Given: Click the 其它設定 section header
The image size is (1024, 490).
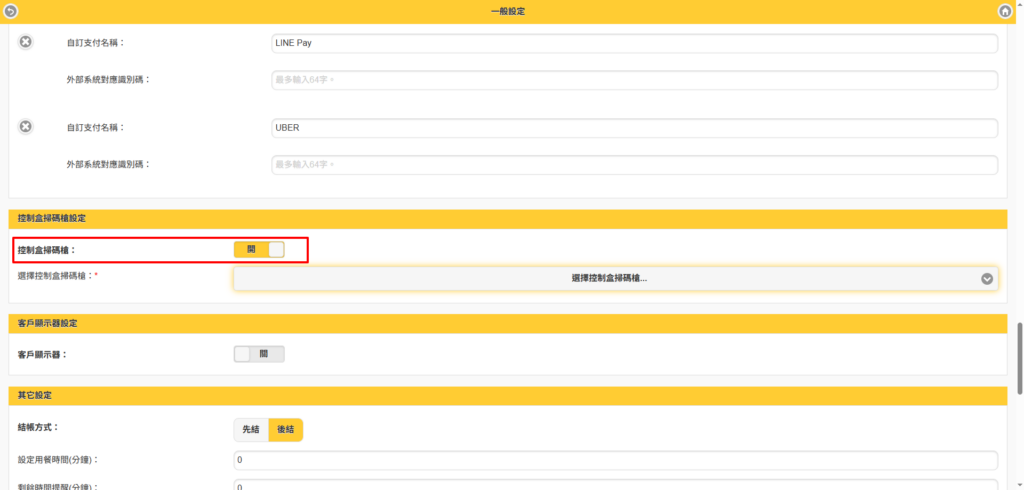Looking at the screenshot, I should (507, 395).
